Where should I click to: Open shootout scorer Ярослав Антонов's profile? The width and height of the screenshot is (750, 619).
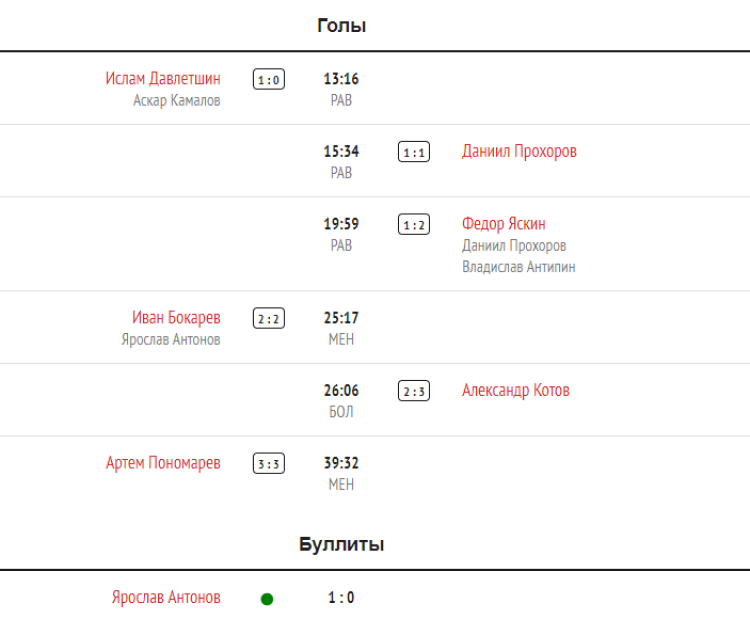166,598
